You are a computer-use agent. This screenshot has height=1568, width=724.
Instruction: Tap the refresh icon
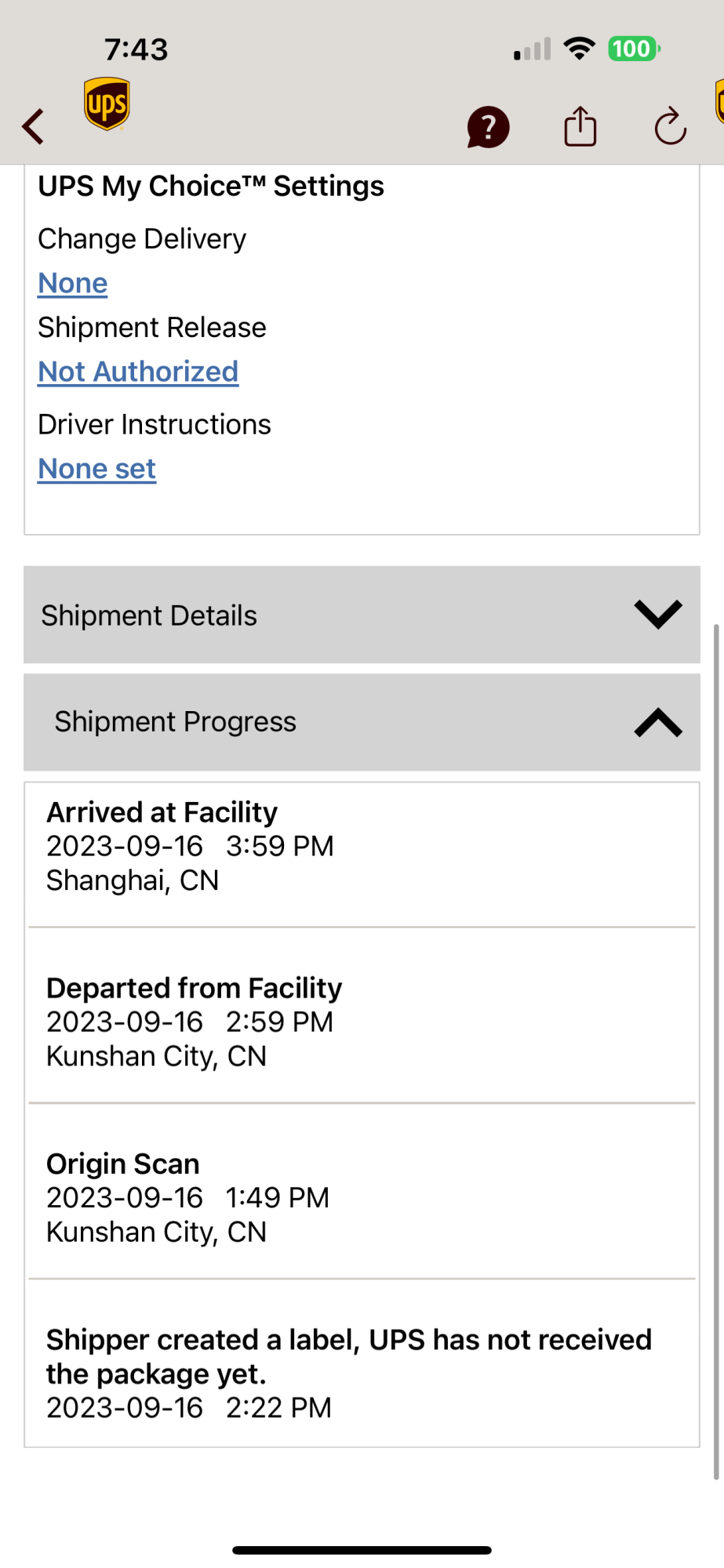pos(671,126)
